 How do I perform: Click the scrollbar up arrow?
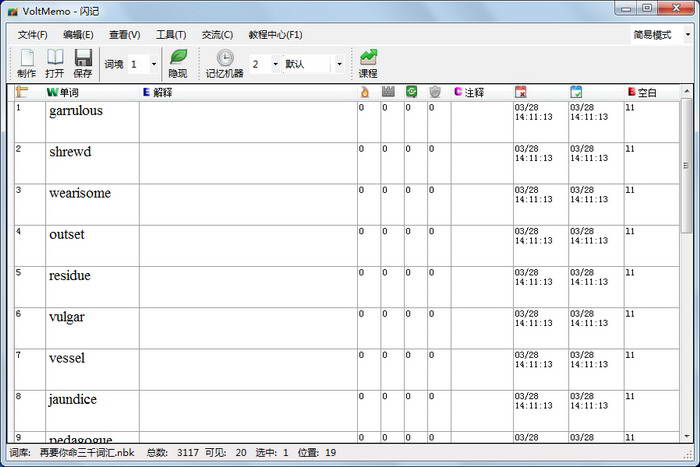687,91
